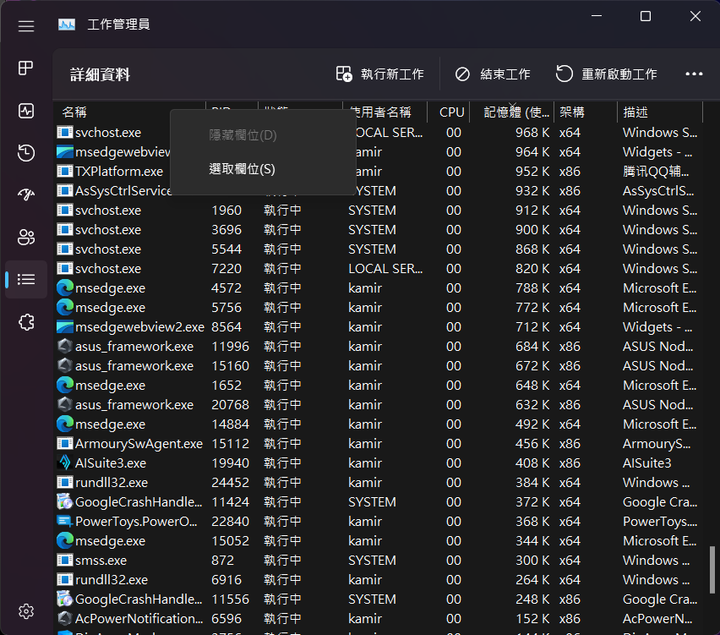Open the Services page puzzle icon
Image resolution: width=720 pixels, height=635 pixels.
click(26, 322)
